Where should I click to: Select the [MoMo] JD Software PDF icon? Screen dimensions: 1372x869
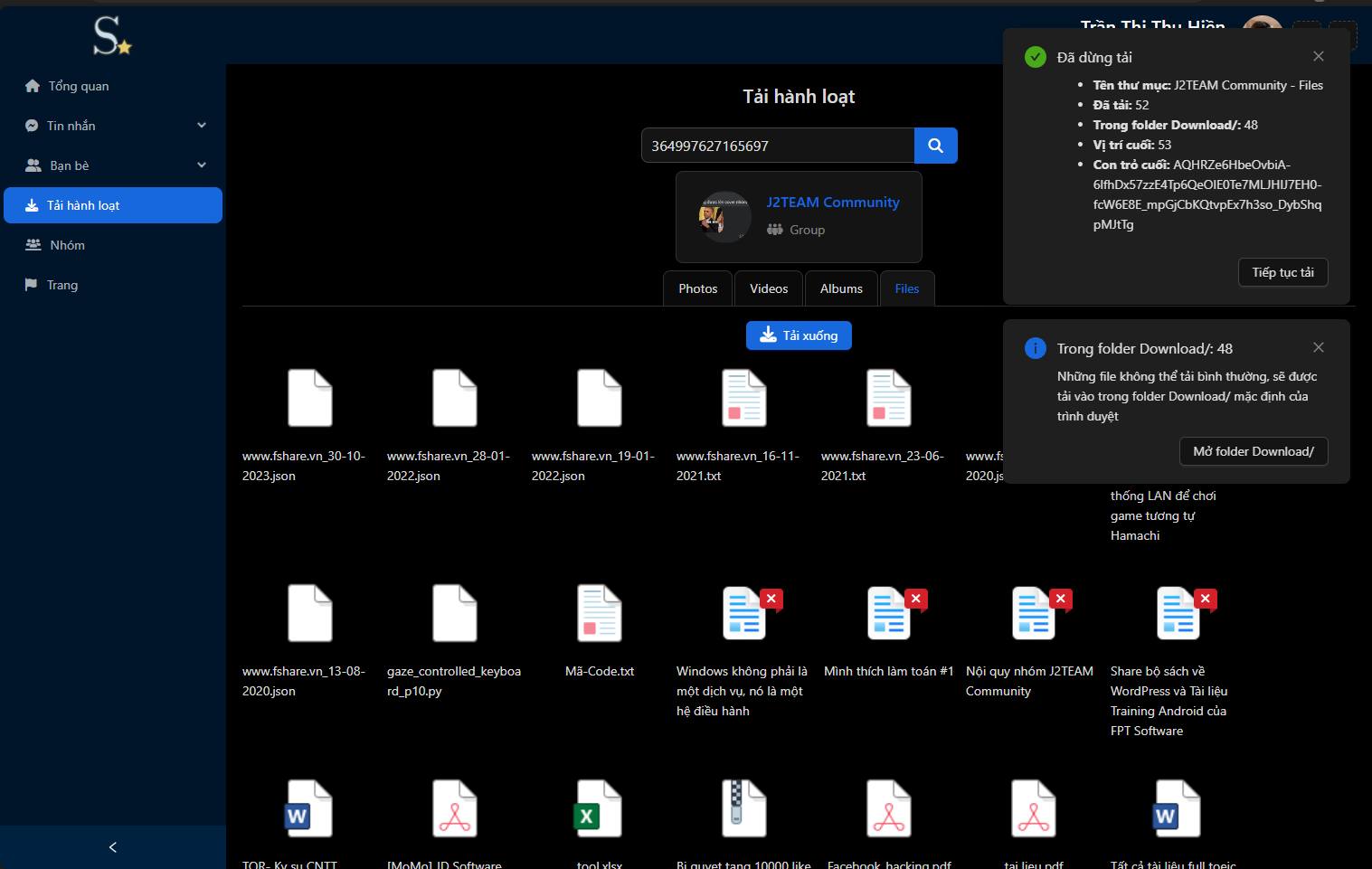point(455,808)
